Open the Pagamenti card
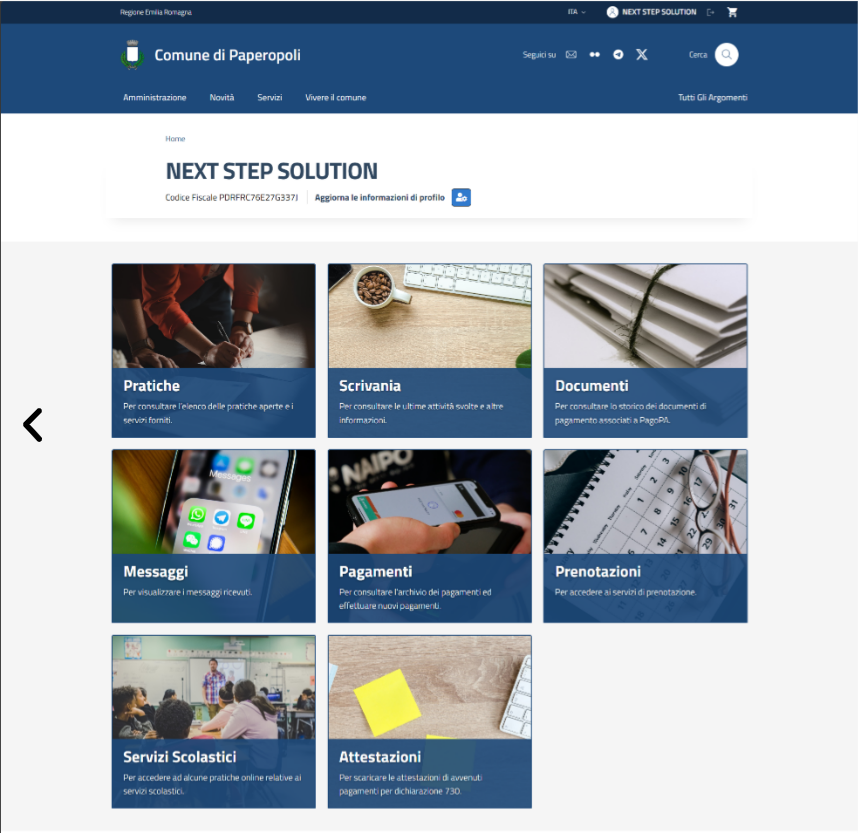The height and width of the screenshot is (833, 858). pyautogui.click(x=429, y=536)
